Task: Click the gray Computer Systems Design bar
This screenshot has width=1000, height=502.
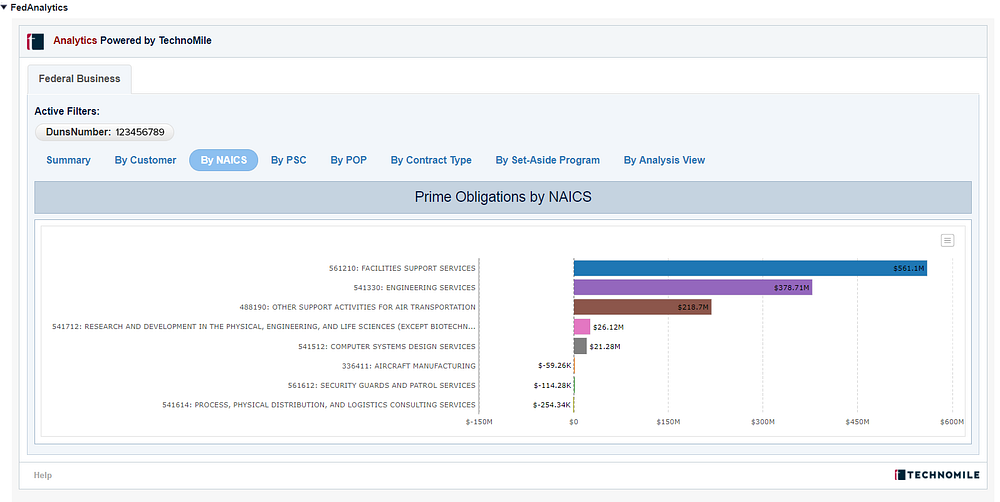Action: [580, 346]
